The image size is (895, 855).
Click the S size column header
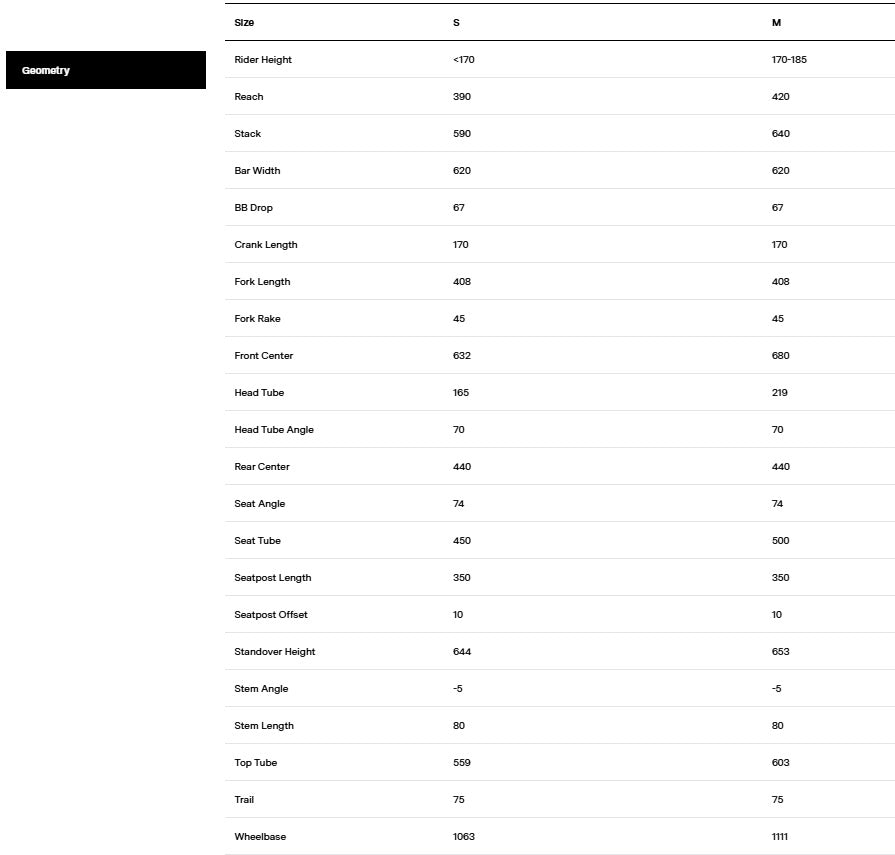(456, 22)
